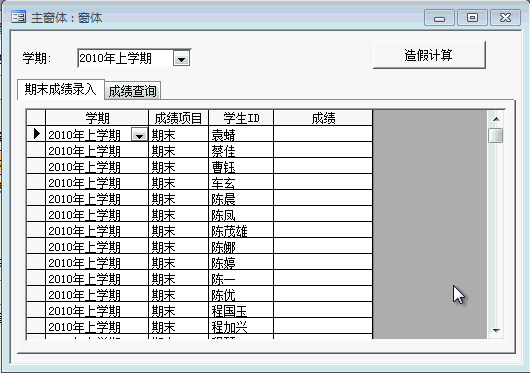Click the scroll up arrow of the datasheet

[496, 119]
